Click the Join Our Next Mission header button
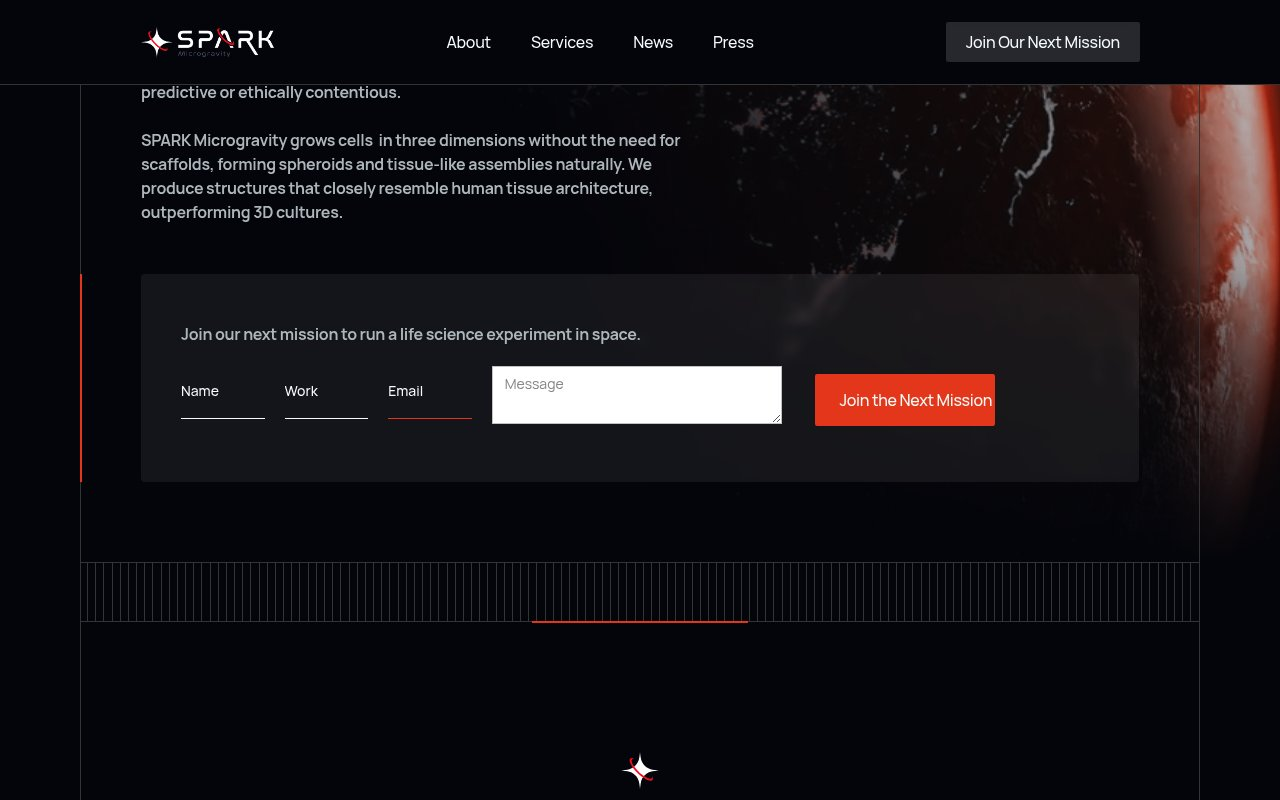1280x800 pixels. click(1043, 42)
